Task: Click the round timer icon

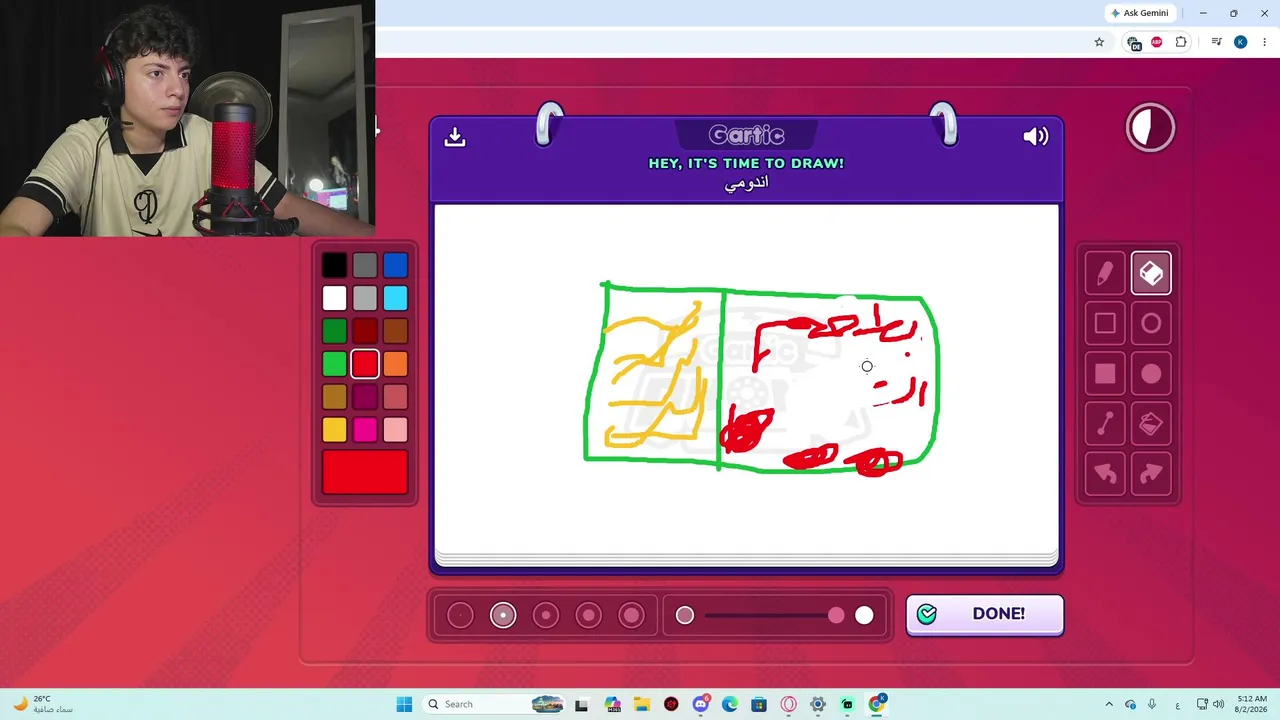Action: [1150, 128]
